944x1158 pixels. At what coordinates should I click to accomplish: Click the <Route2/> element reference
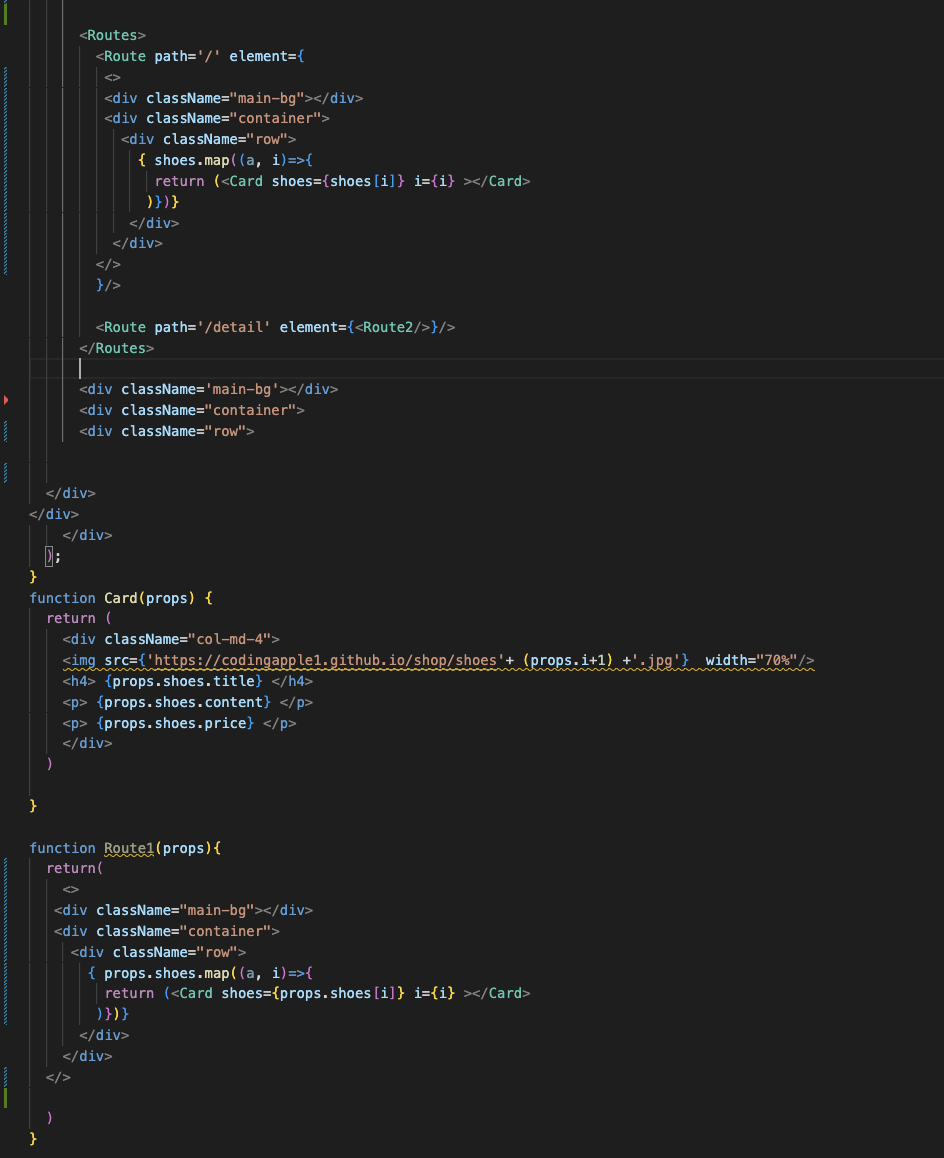pos(392,327)
